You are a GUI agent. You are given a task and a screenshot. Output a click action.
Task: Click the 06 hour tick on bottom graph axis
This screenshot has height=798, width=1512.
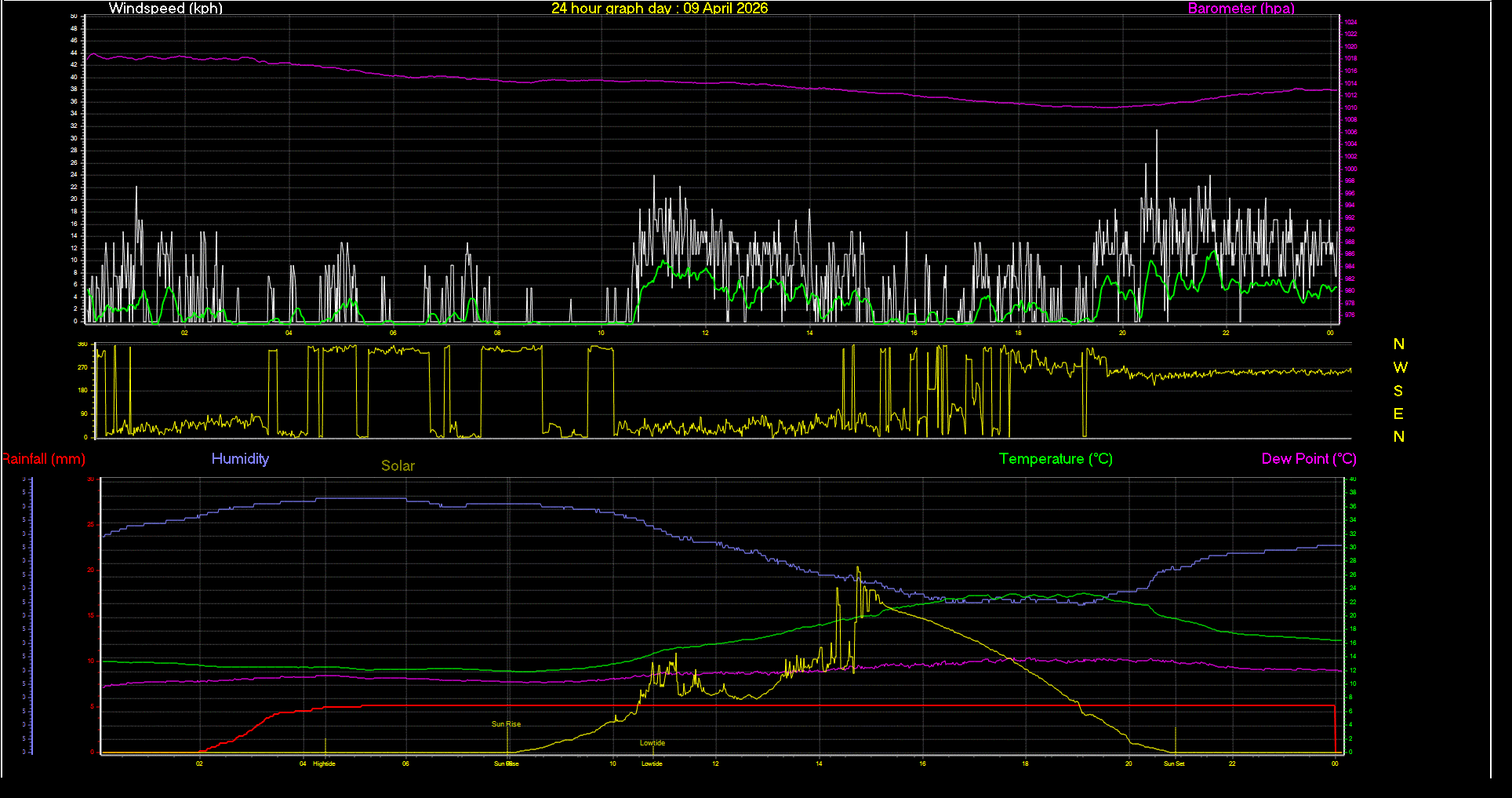click(x=405, y=763)
